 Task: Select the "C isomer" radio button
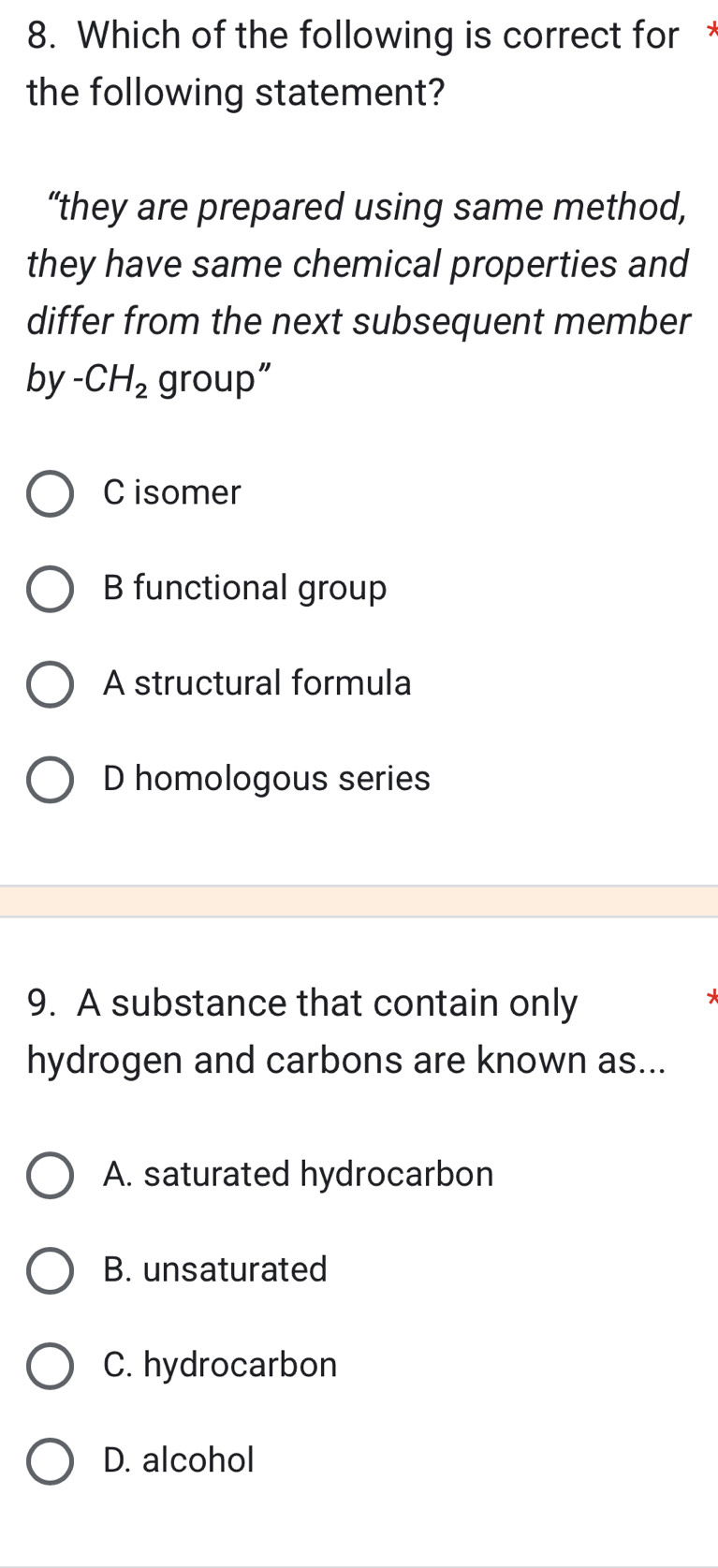(51, 493)
